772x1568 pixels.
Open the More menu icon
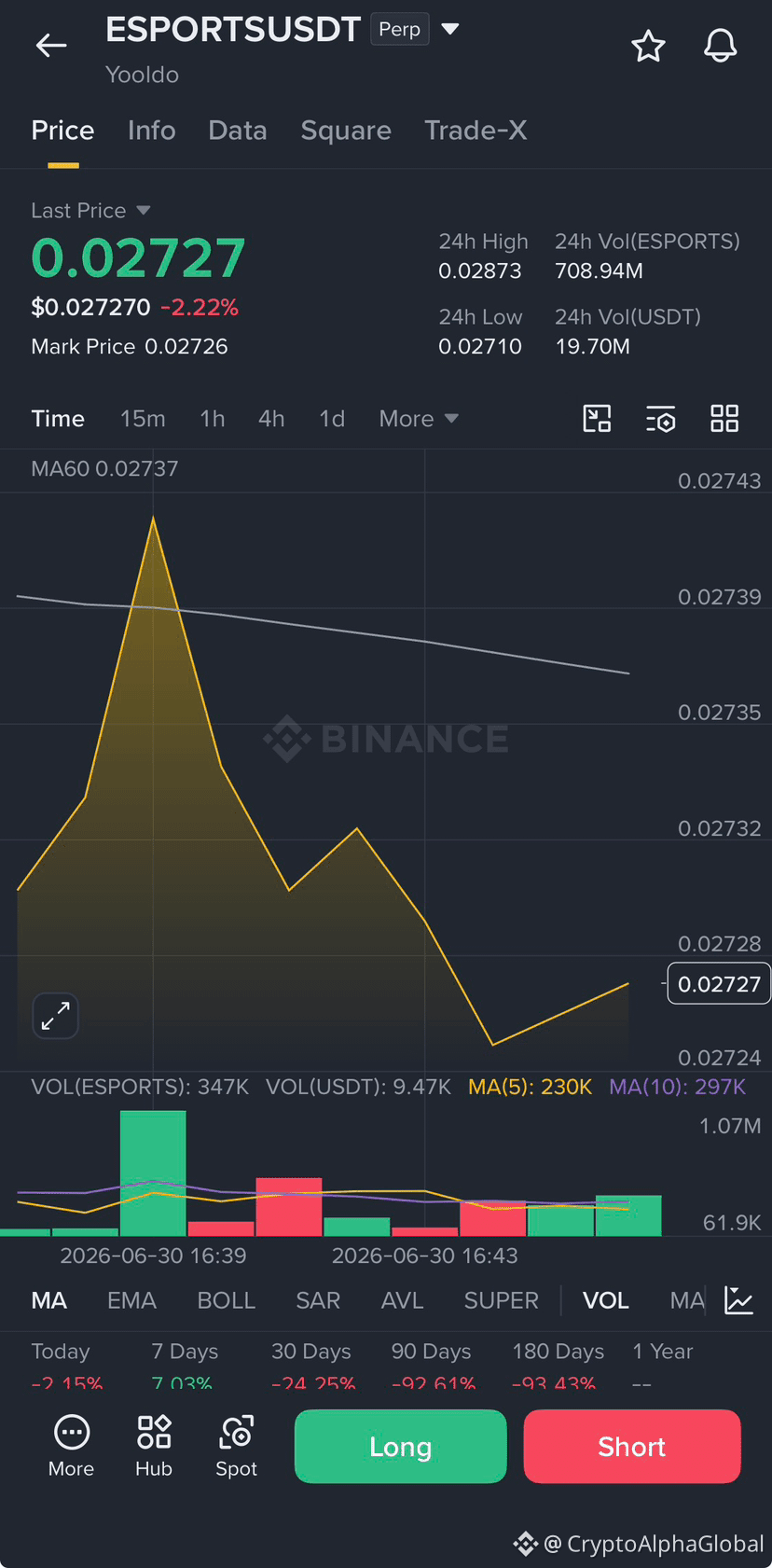point(72,1446)
